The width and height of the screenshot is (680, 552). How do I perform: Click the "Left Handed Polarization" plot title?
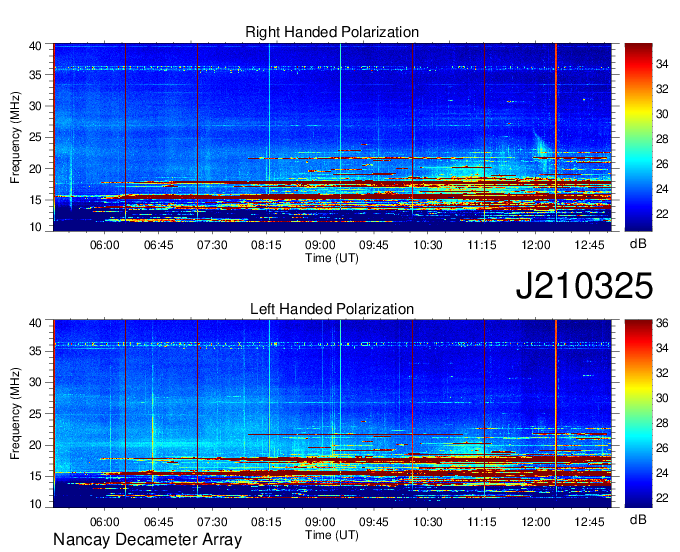point(332,309)
